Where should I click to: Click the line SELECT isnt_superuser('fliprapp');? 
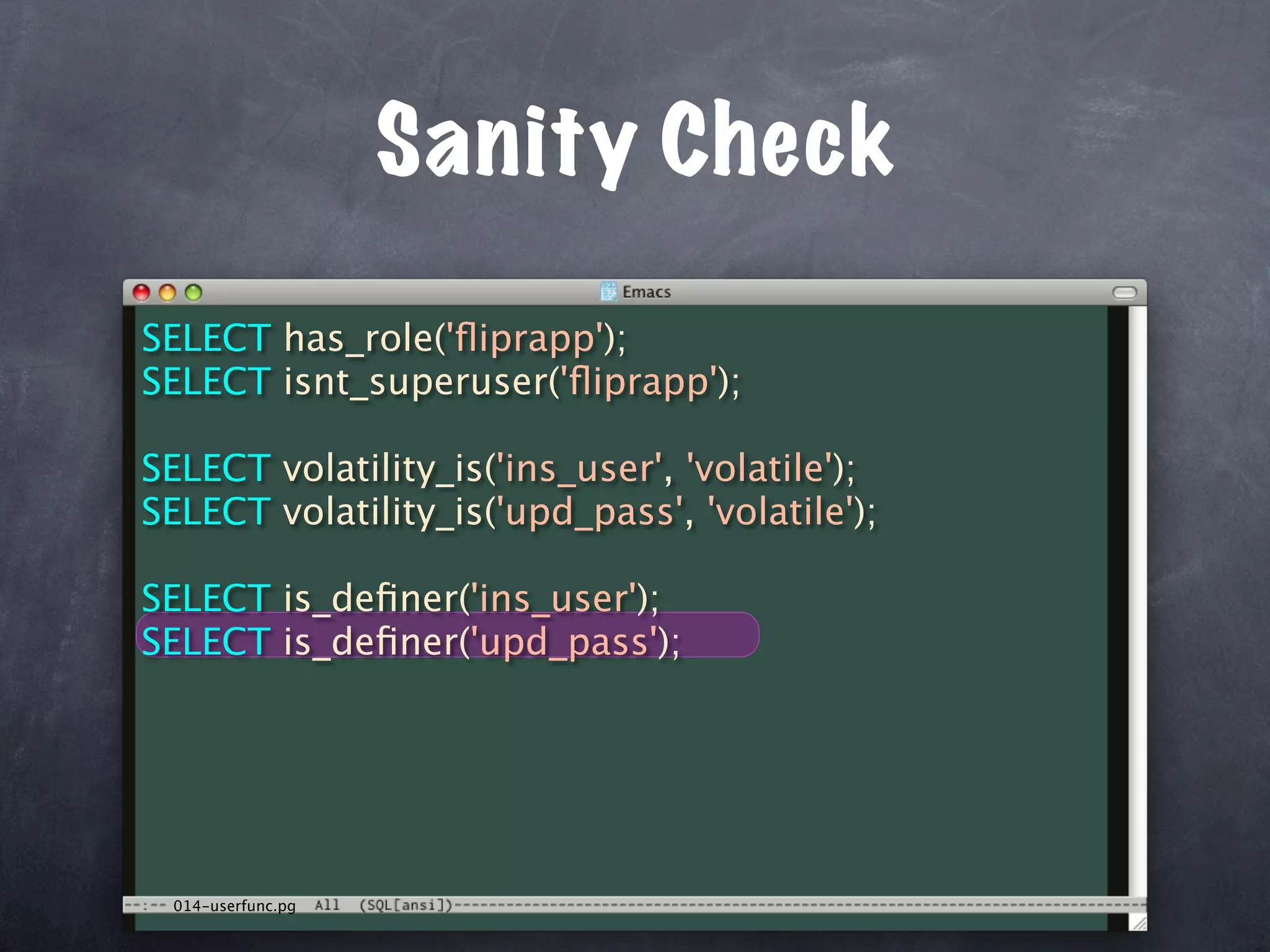[441, 382]
